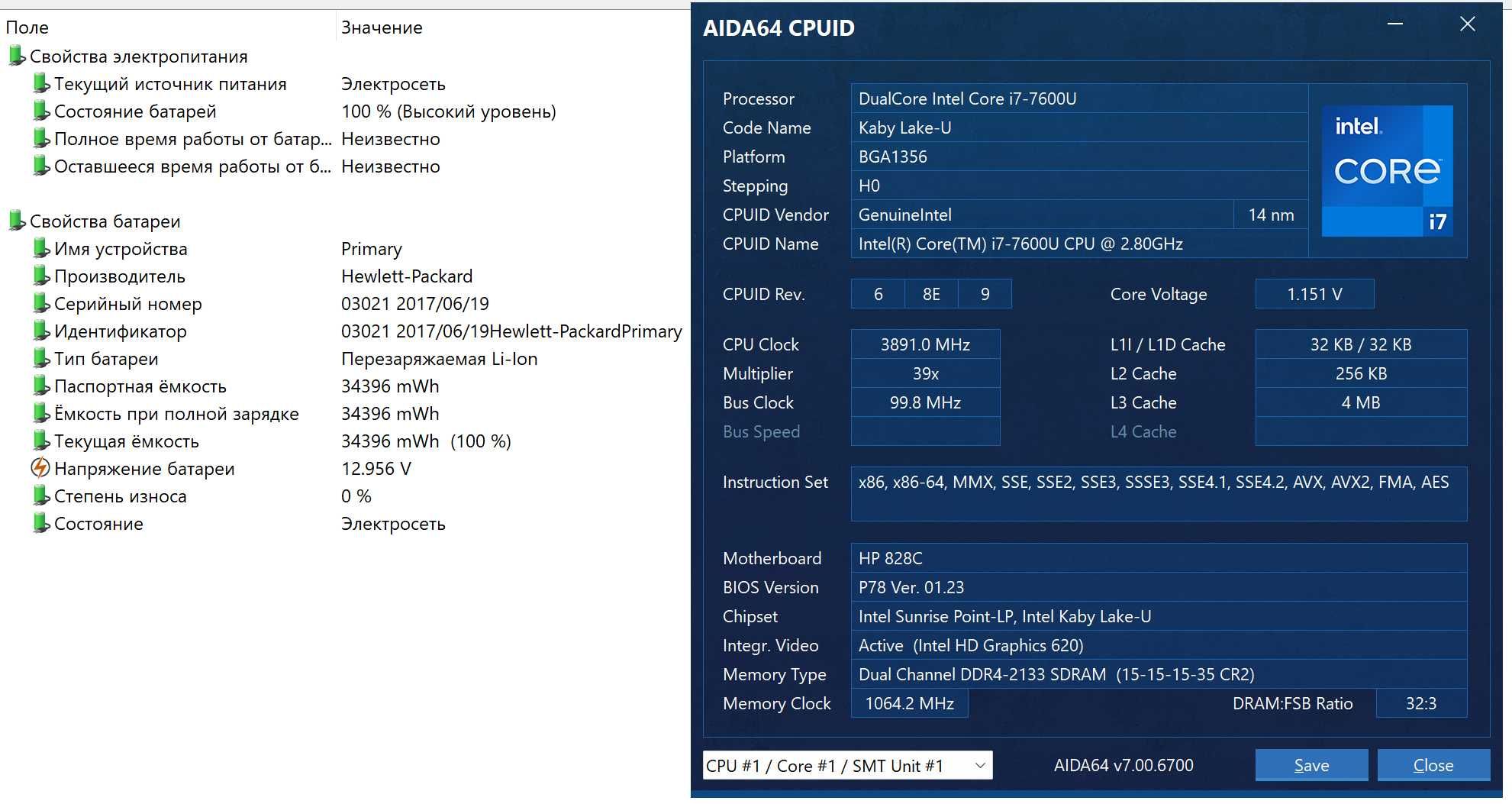
Task: Click Memory Clock value 1064.2 MHz
Action: click(909, 703)
